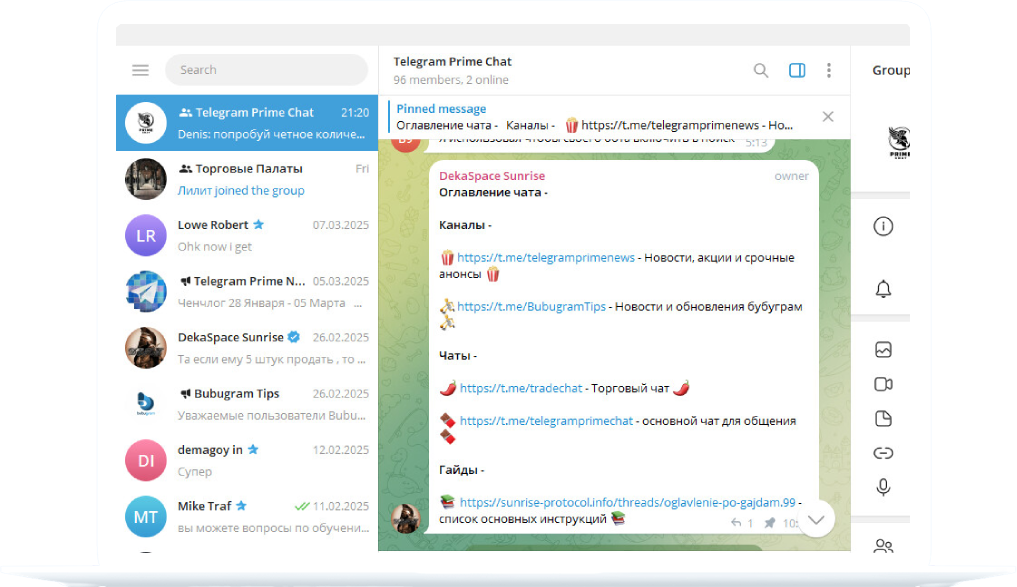The width and height of the screenshot is (1017, 587).
Task: Open the hamburger main menu
Action: (140, 70)
